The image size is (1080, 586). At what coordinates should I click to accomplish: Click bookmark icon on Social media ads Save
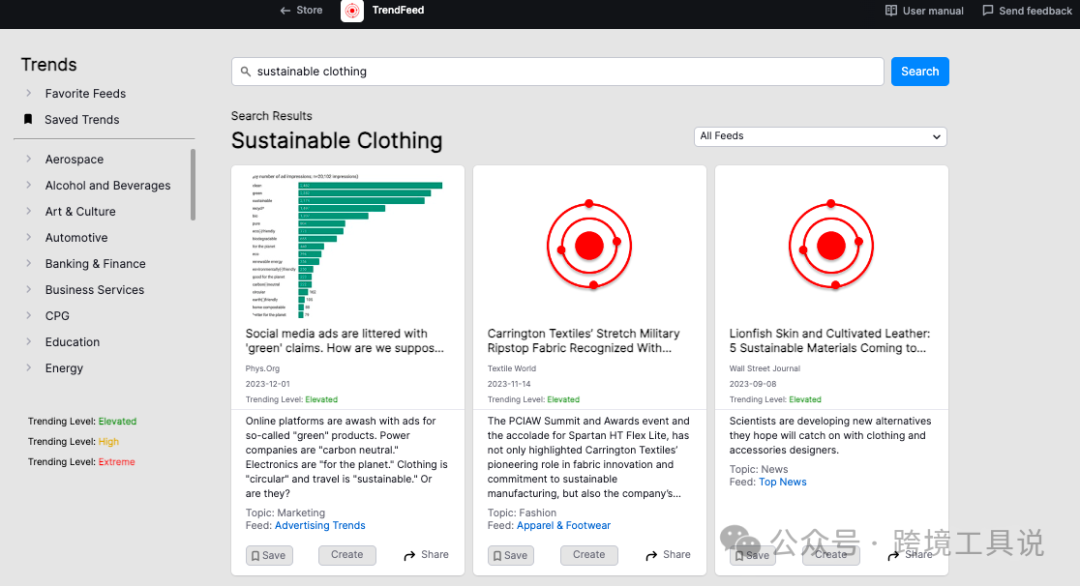256,556
